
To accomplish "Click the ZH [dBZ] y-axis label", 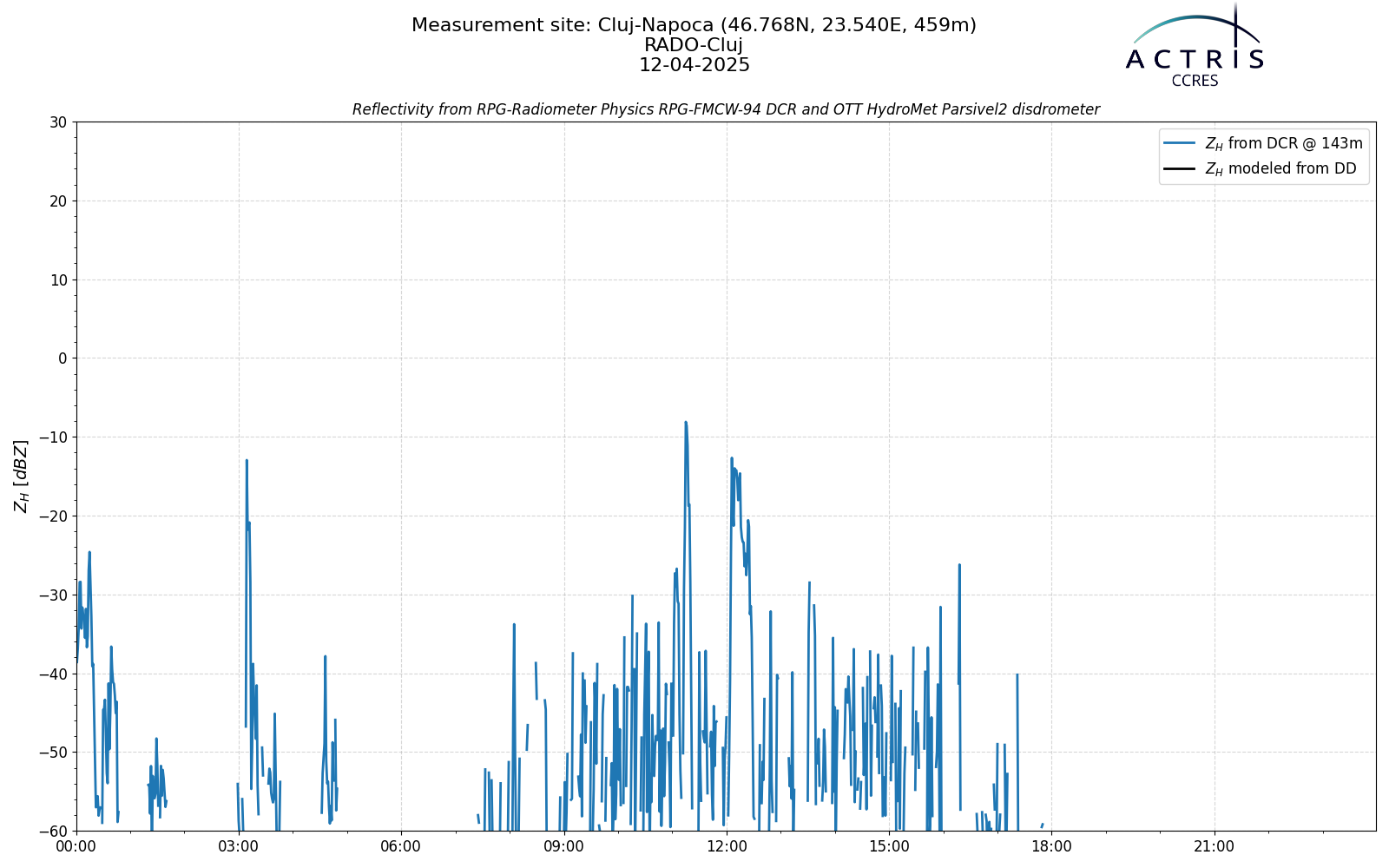I will [21, 476].
